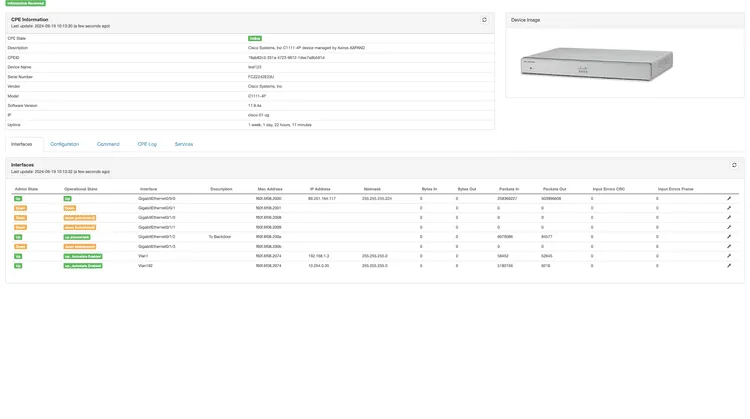750x419 pixels.
Task: Select the Interfaces tab
Action: click(24, 144)
